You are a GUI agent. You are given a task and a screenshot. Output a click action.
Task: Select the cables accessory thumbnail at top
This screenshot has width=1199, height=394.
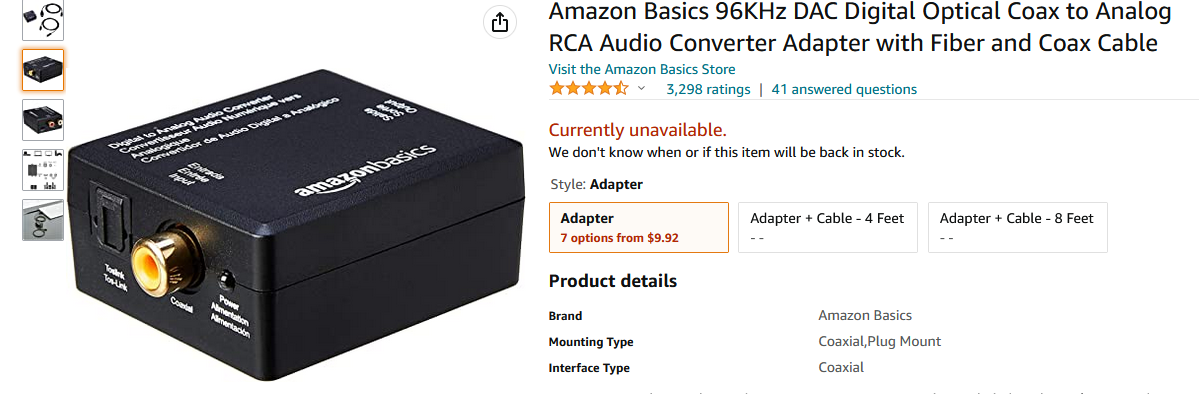(x=43, y=20)
